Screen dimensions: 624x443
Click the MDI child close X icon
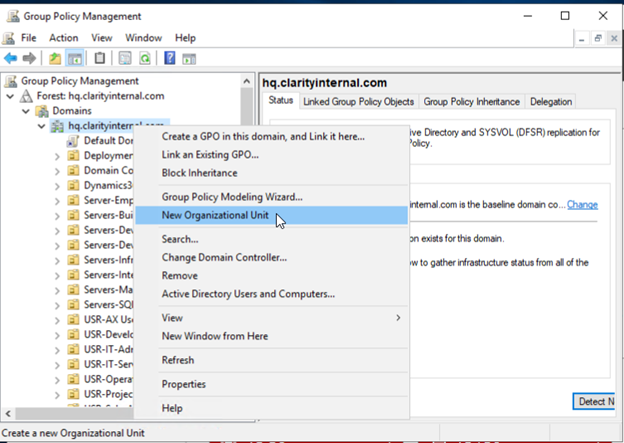pos(614,38)
